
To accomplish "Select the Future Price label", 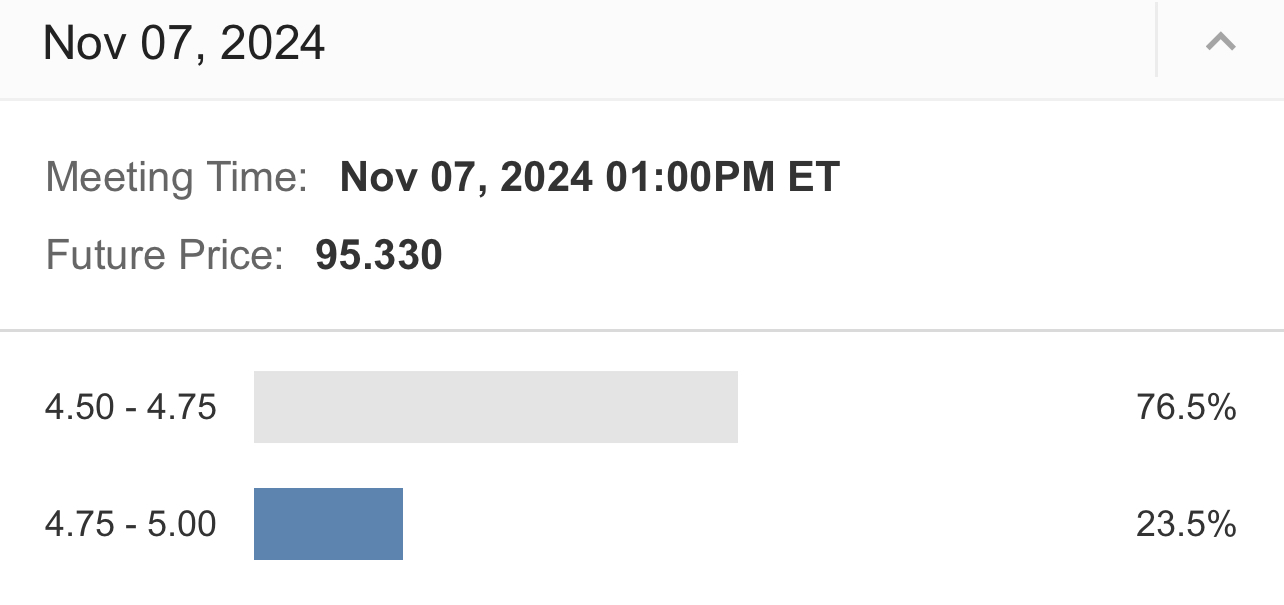I will click(165, 255).
